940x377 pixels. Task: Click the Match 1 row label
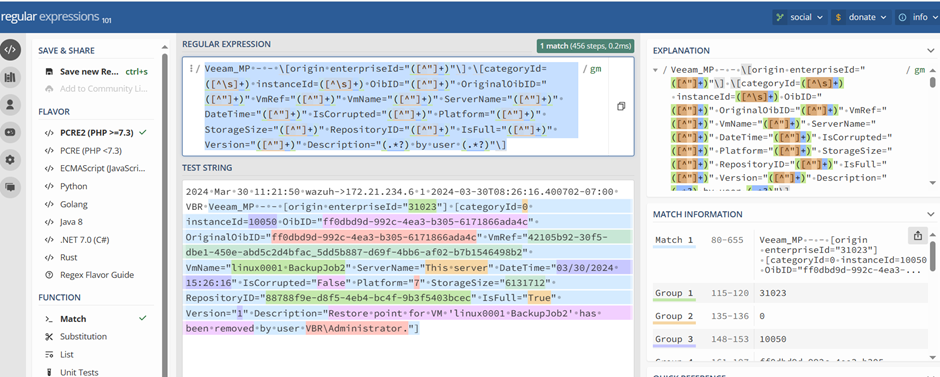pos(674,240)
